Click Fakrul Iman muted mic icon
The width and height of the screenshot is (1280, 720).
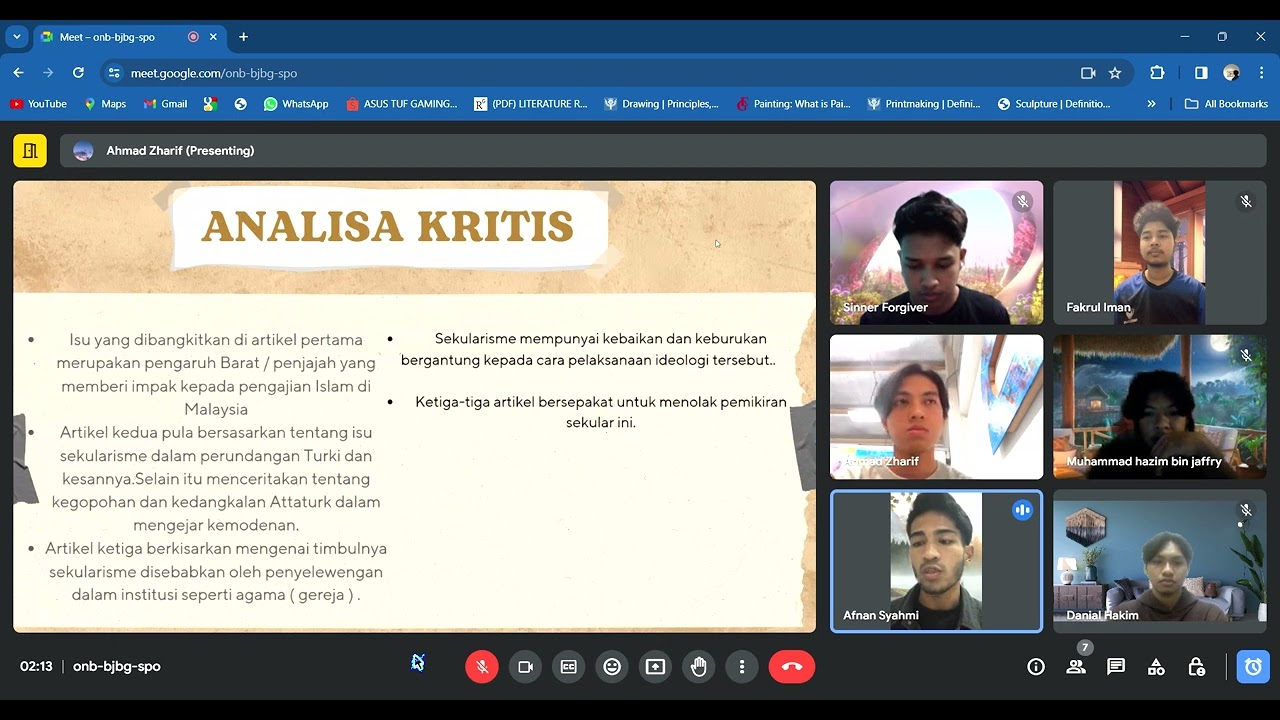pos(1246,201)
